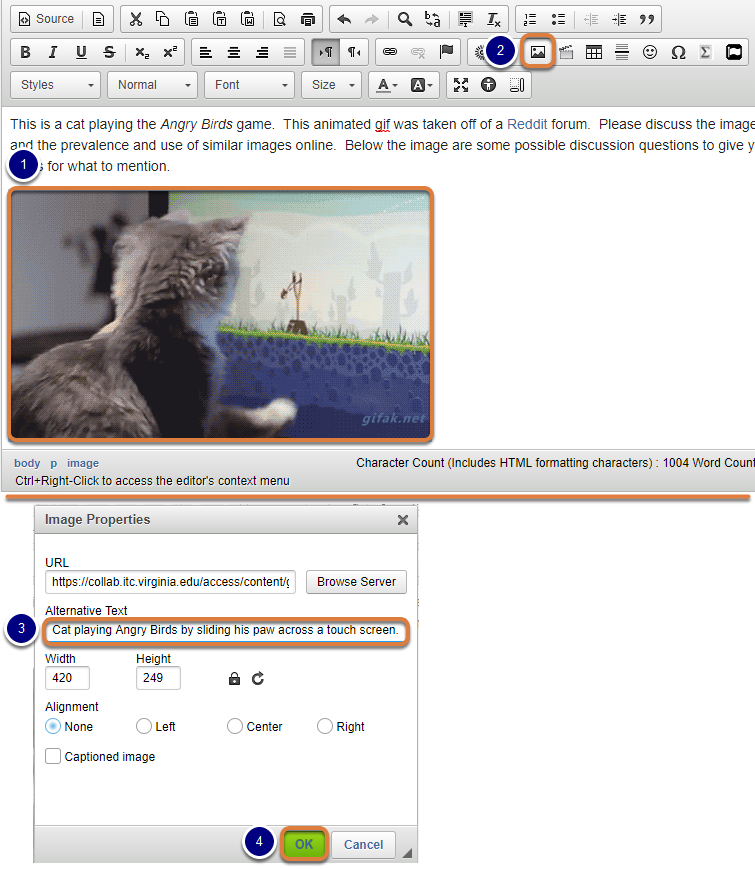Select image in the elements path
755x869 pixels.
[83, 463]
